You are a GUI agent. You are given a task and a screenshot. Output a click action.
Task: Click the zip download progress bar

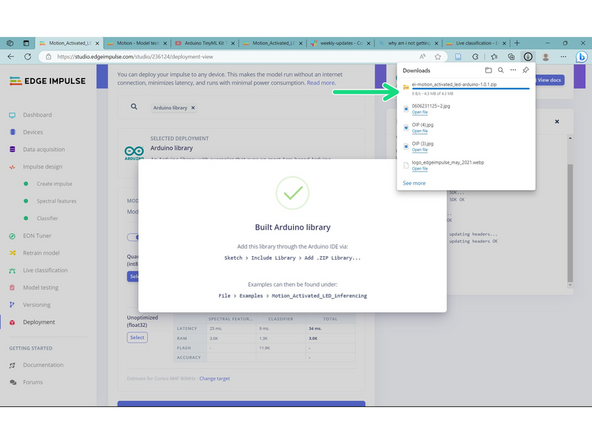point(470,88)
